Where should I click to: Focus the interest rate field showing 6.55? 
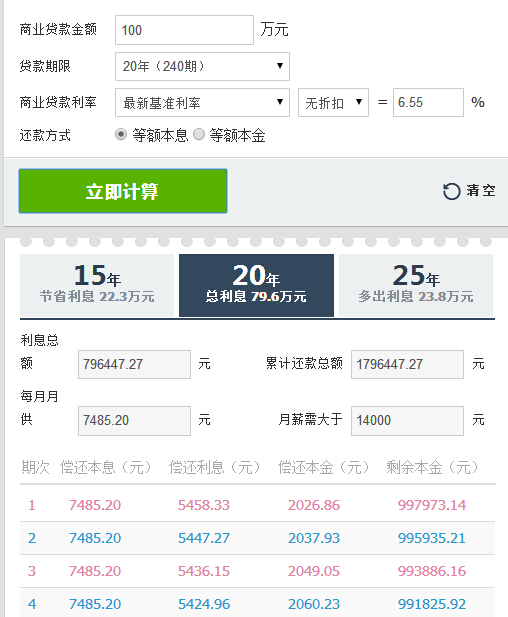[x=428, y=102]
